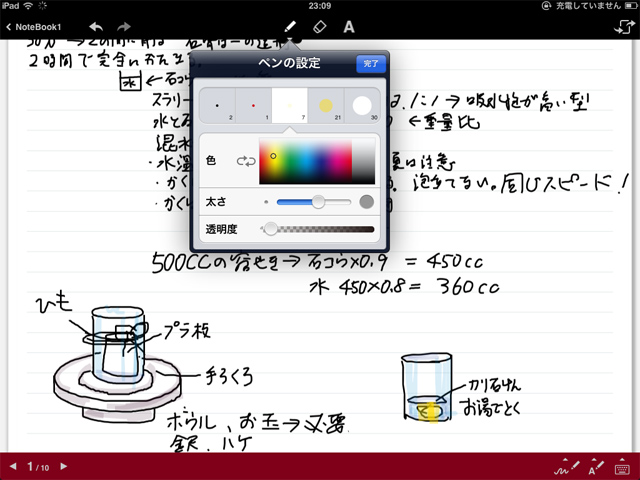The height and width of the screenshot is (480, 640).
Task: Go to the next page arrow
Action: point(64,467)
